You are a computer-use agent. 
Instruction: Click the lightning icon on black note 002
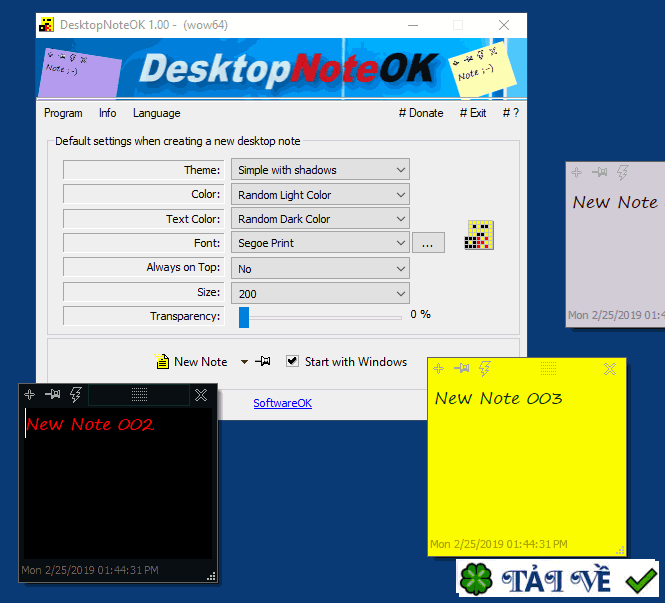(76, 395)
